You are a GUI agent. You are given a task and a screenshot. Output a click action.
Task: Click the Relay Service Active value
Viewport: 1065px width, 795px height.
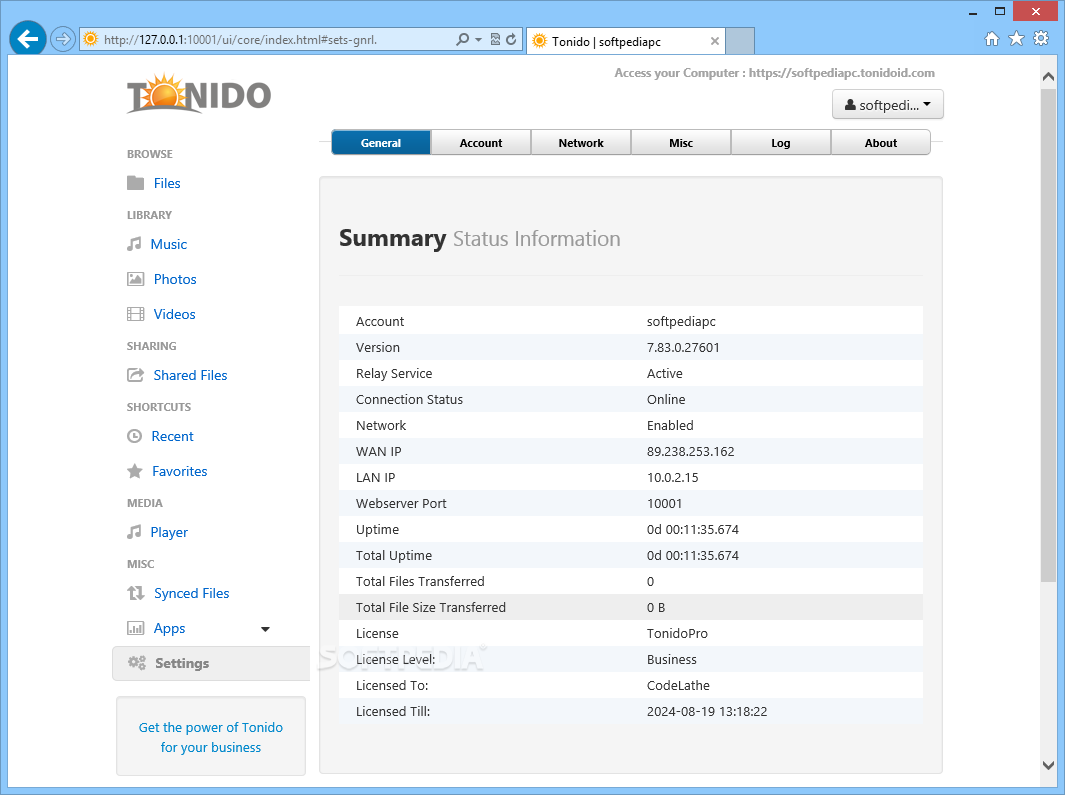pos(664,373)
